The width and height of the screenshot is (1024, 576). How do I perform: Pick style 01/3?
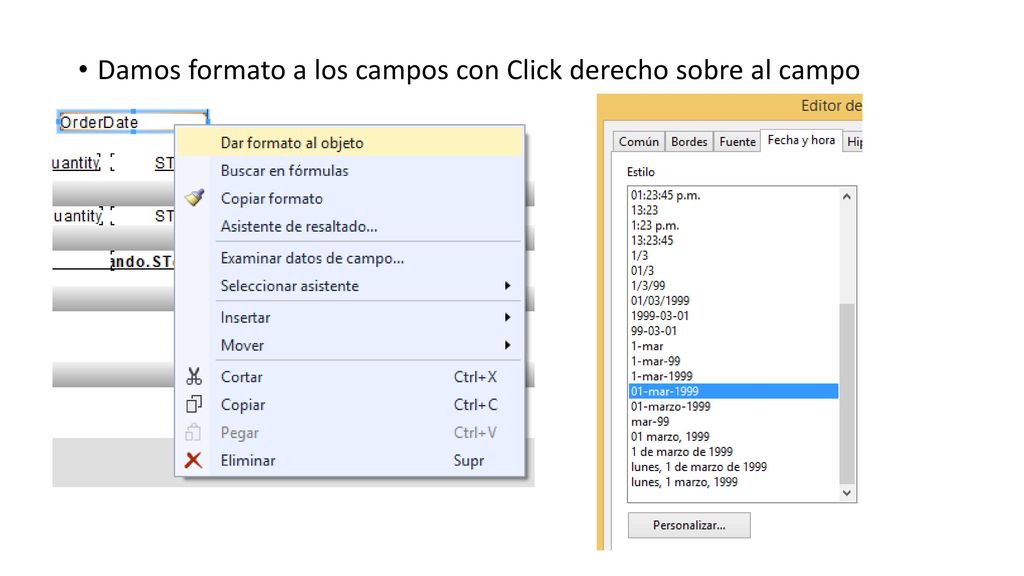(733, 270)
